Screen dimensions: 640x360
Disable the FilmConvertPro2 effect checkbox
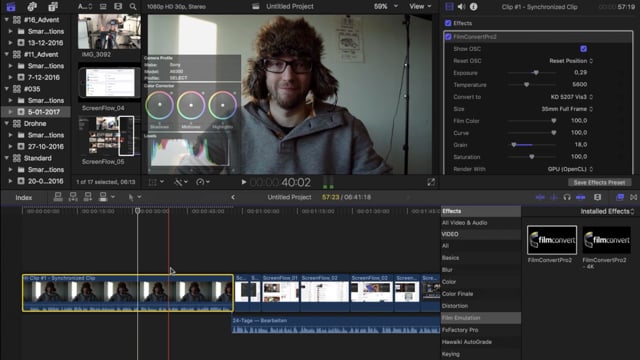448,37
